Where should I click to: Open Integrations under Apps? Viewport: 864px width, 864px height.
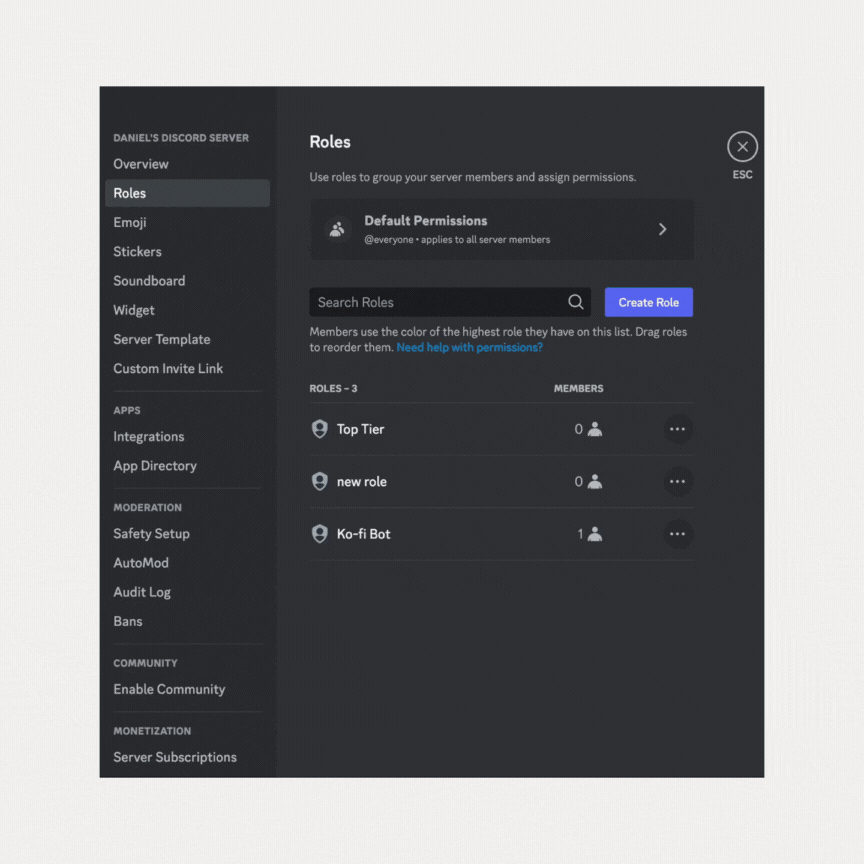[149, 436]
